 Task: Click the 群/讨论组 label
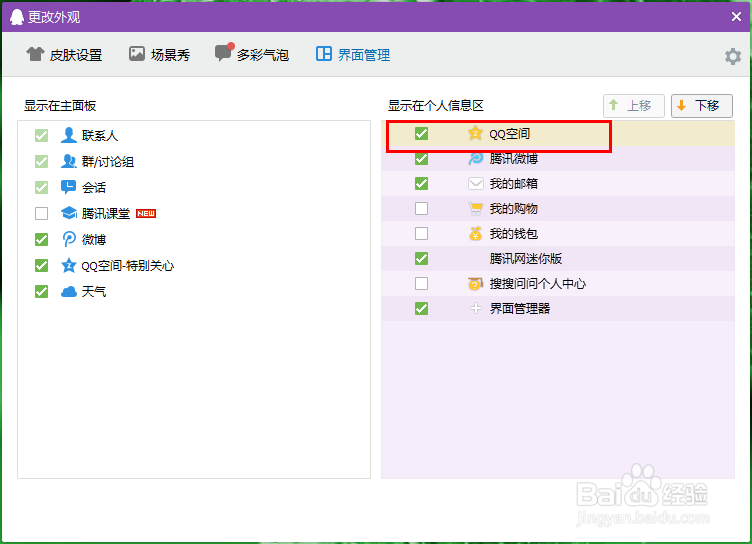coord(107,162)
